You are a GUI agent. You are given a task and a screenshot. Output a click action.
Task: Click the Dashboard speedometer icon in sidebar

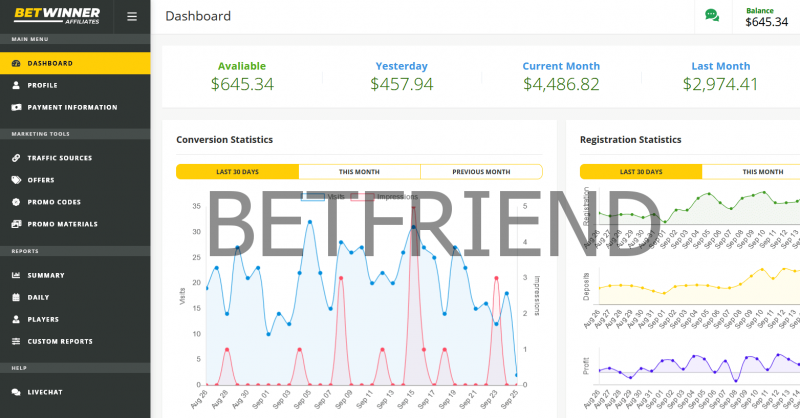click(16, 63)
